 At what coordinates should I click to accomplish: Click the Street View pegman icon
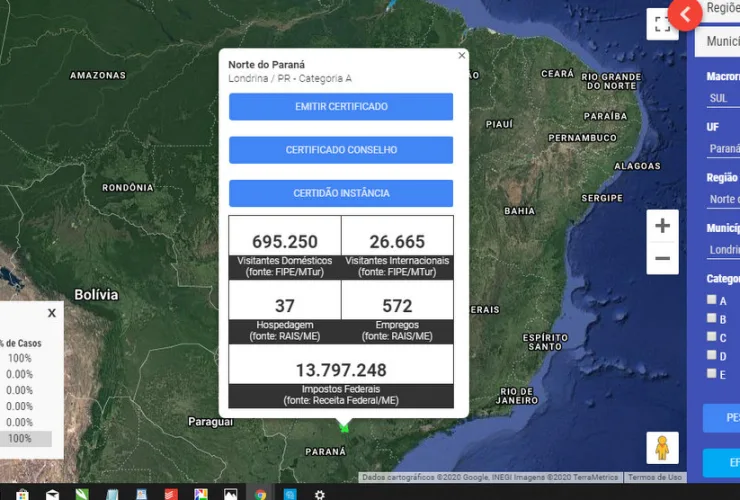pos(662,448)
